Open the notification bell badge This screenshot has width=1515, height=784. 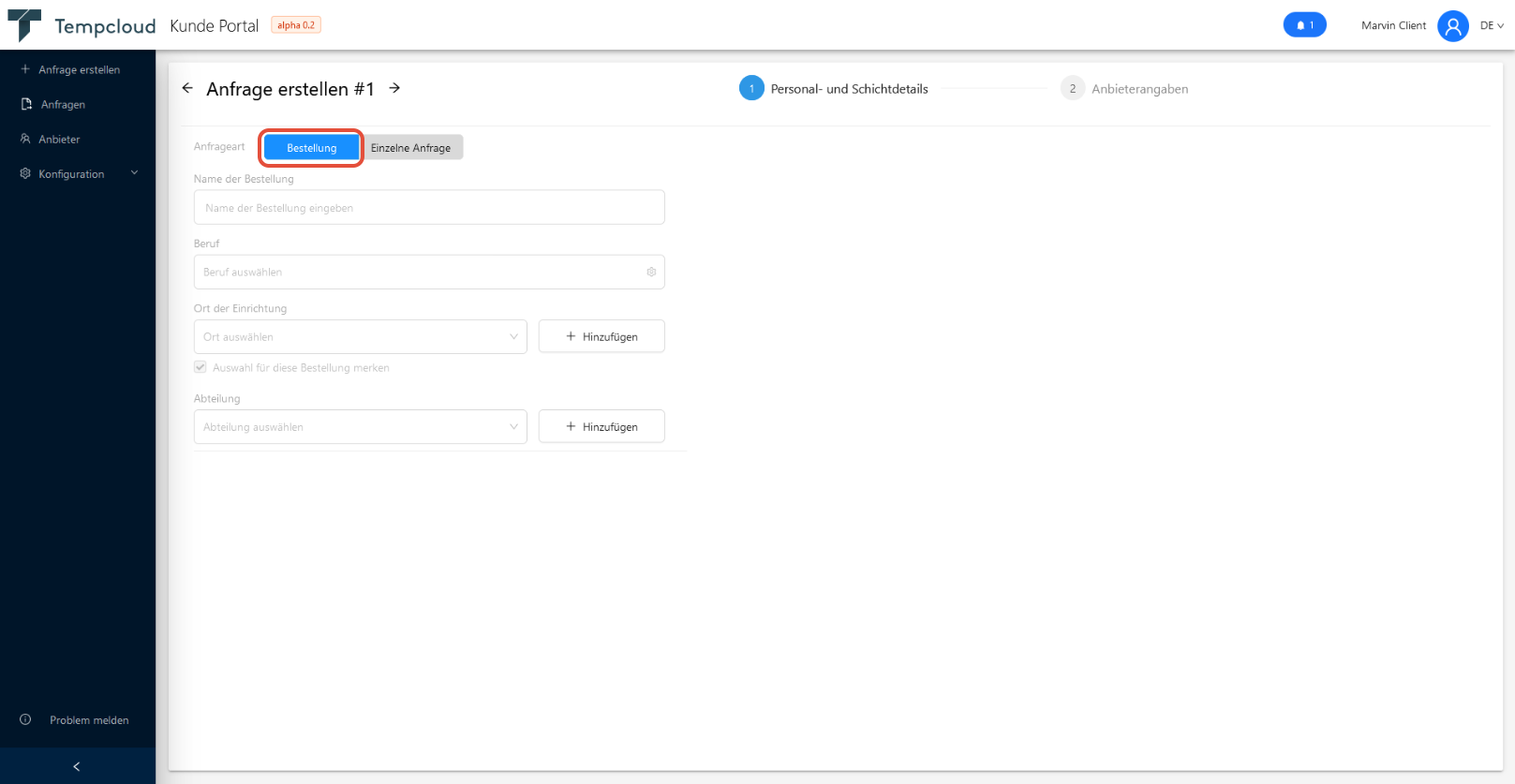point(1304,25)
